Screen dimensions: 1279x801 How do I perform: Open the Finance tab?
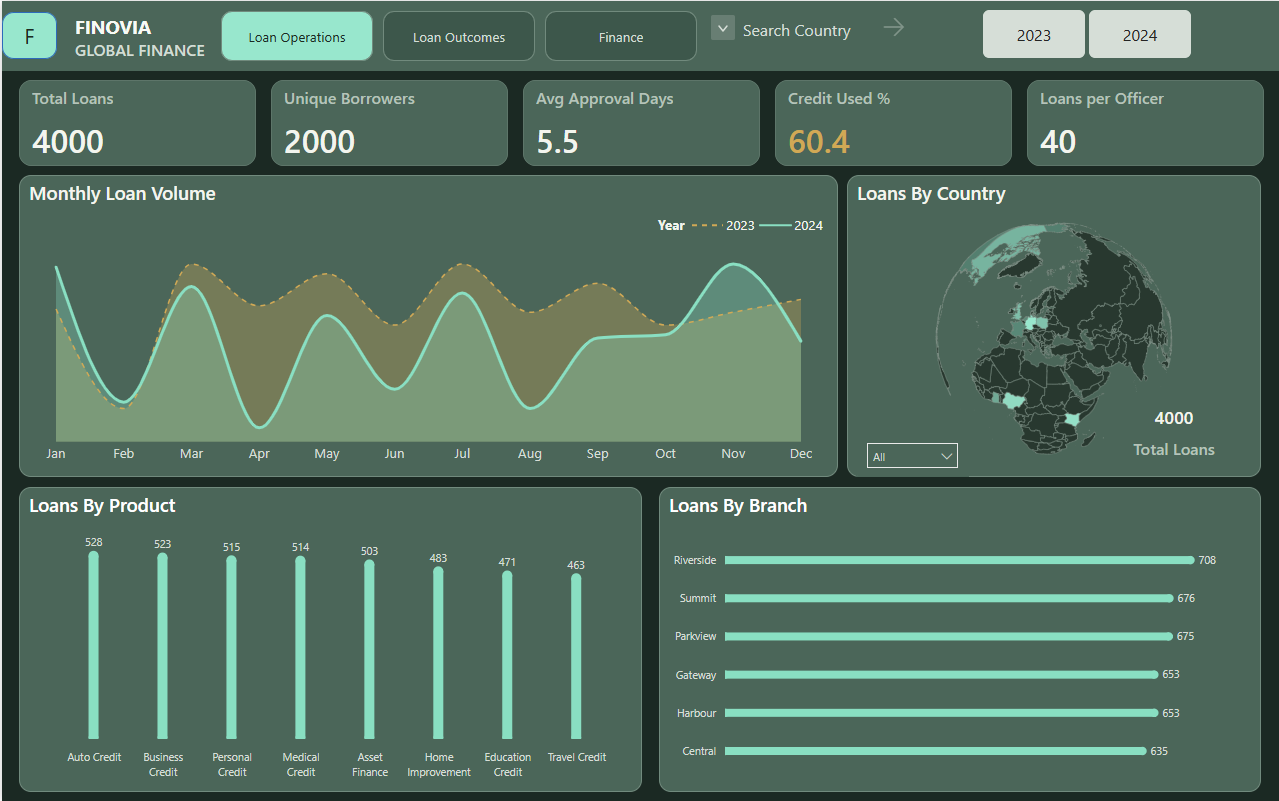tap(621, 37)
